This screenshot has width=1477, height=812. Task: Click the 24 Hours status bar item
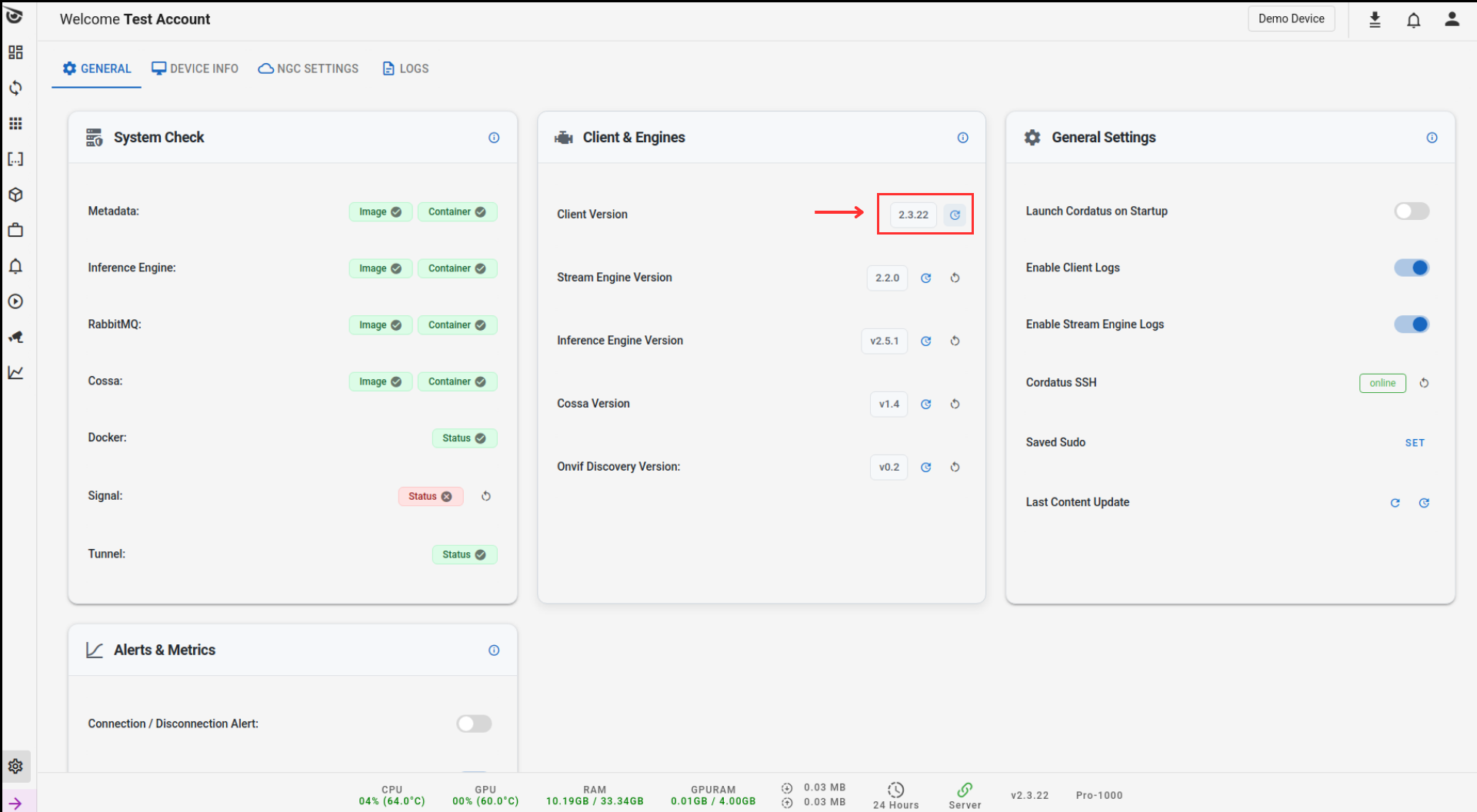(895, 795)
